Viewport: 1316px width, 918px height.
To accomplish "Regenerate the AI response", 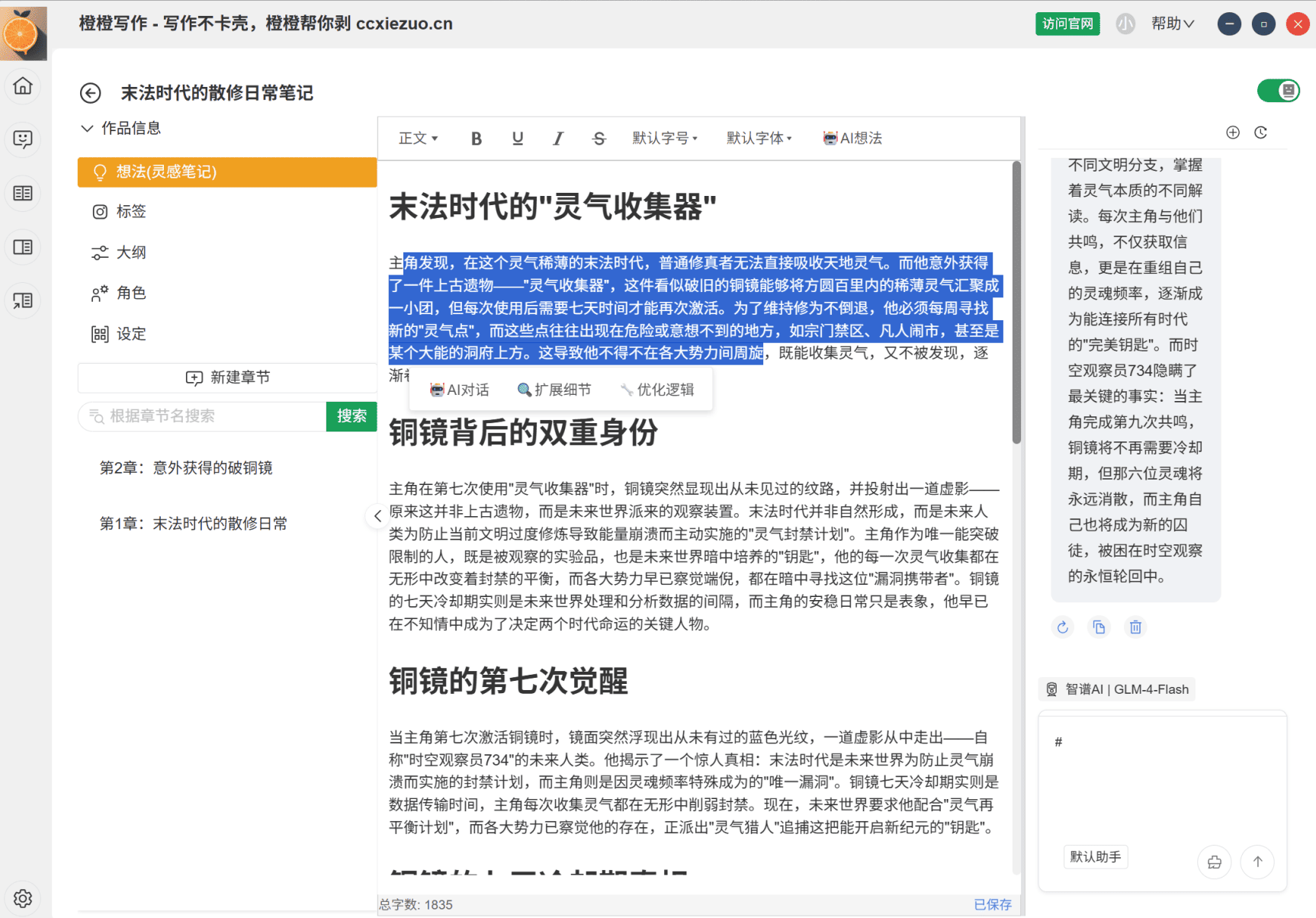I will click(x=1062, y=627).
